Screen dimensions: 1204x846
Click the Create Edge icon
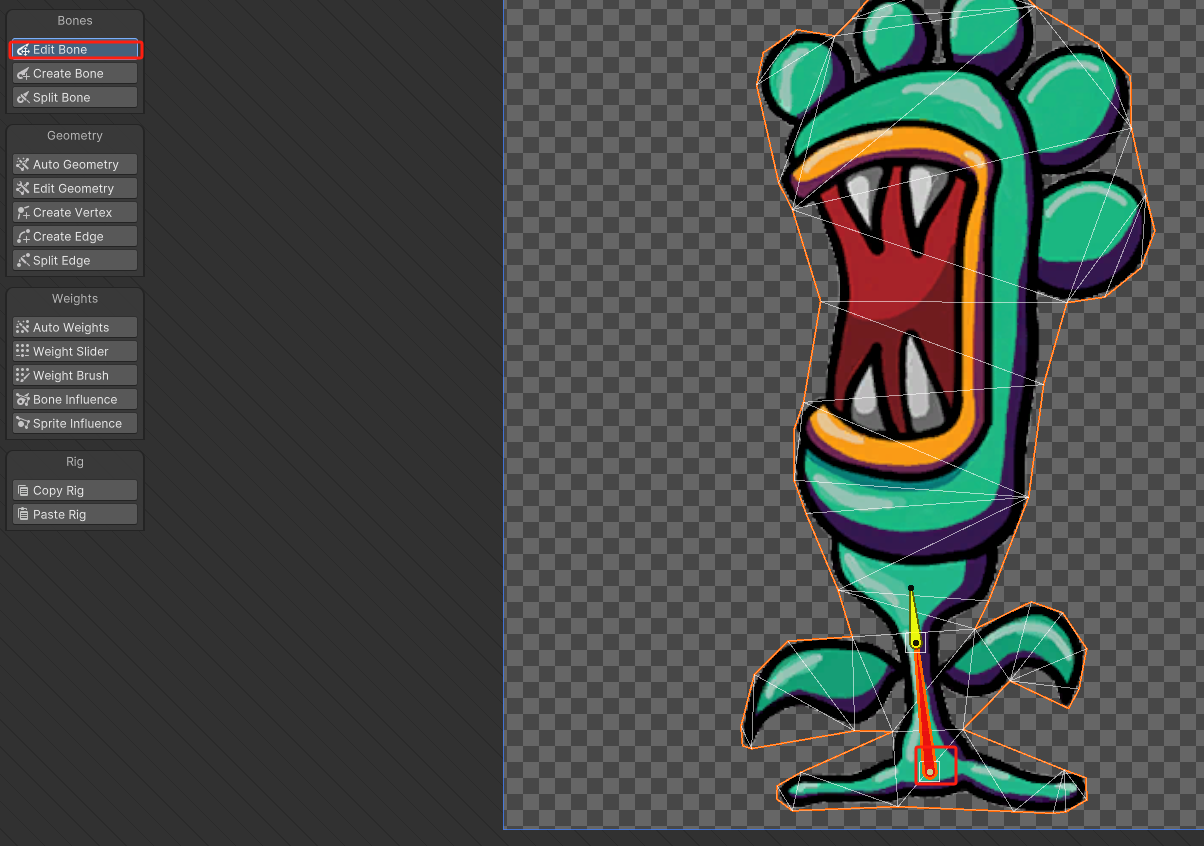point(23,236)
